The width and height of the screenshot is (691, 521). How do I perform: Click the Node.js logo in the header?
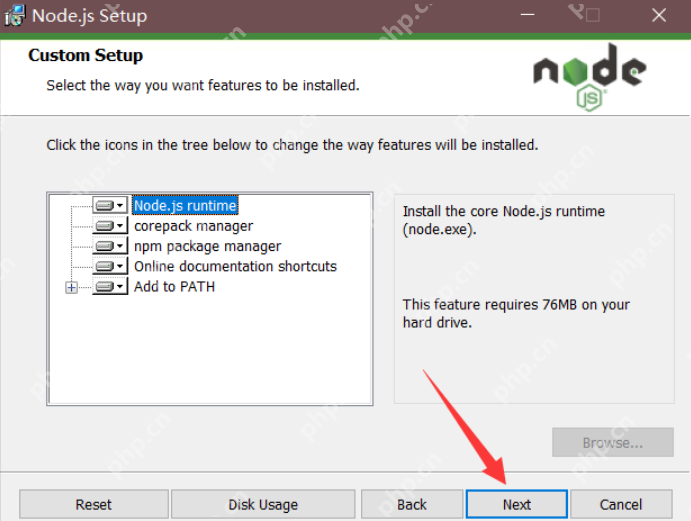coord(590,77)
